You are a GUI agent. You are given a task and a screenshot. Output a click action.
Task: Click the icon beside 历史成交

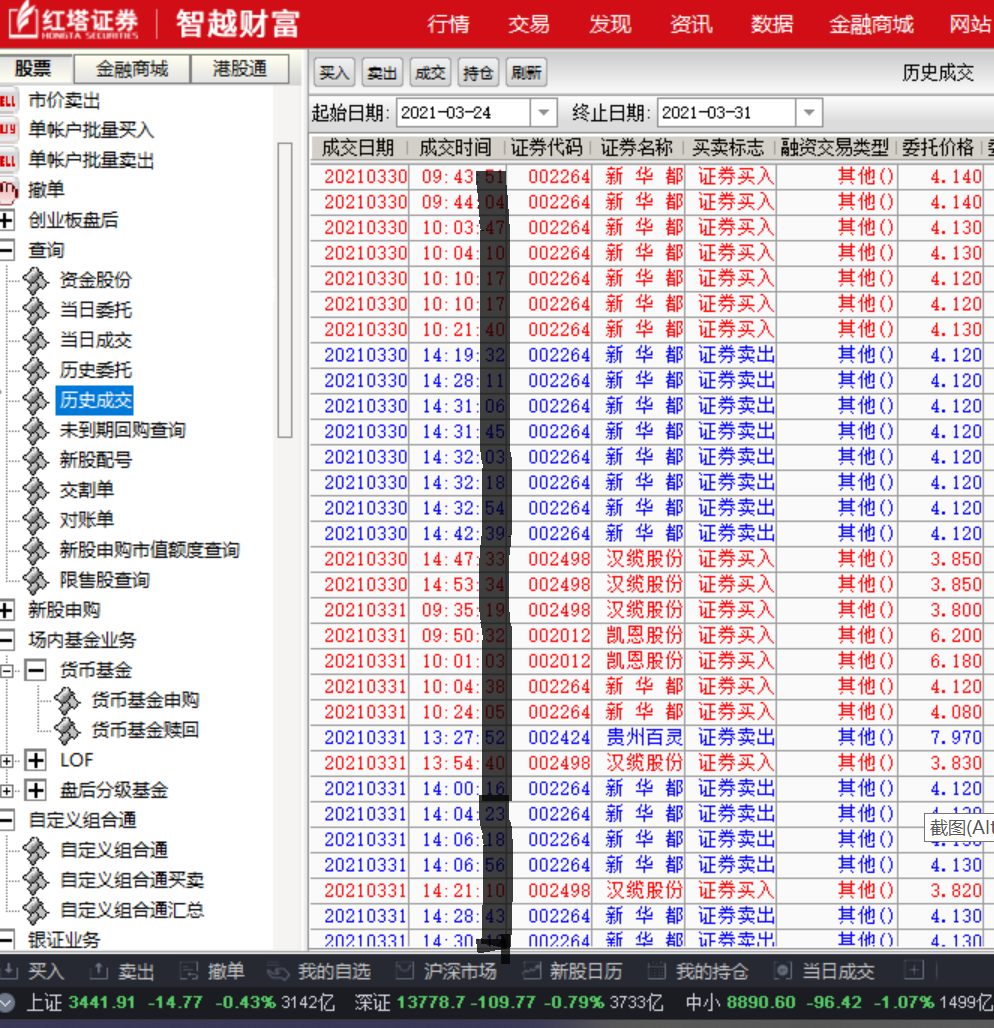tap(36, 401)
